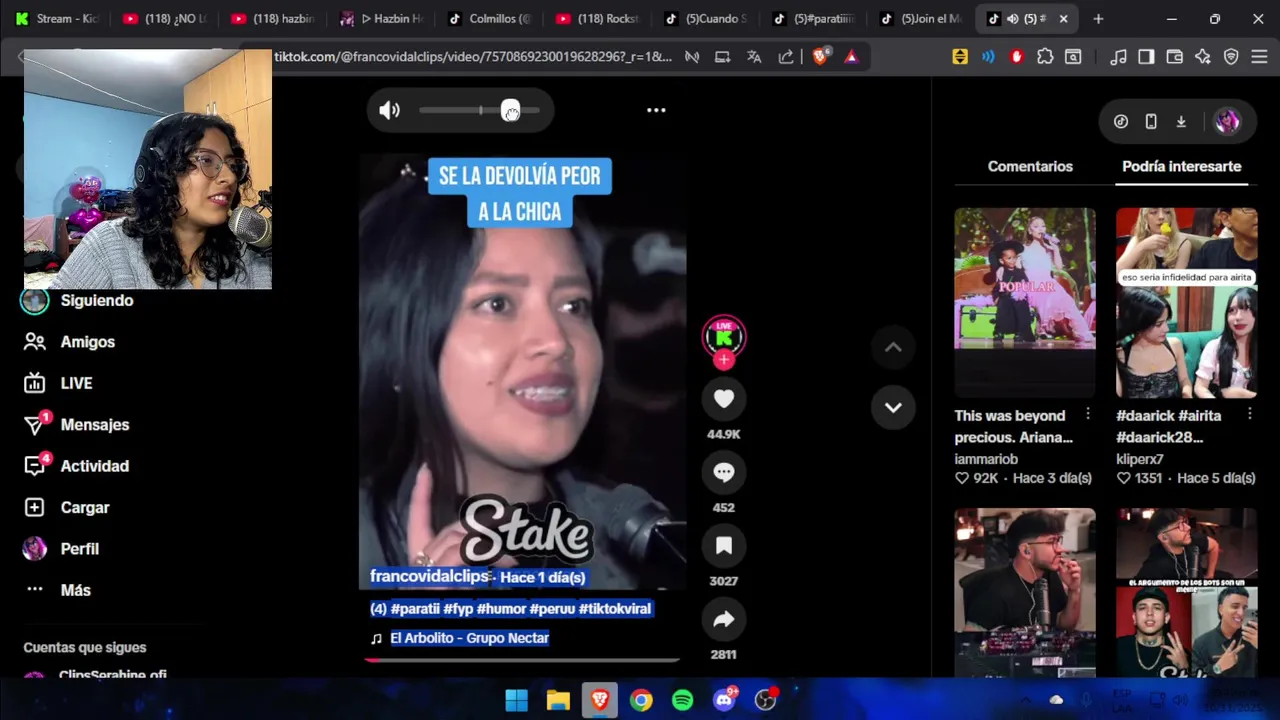Click the #paratii hashtag
This screenshot has width=1280, height=720.
tap(415, 608)
